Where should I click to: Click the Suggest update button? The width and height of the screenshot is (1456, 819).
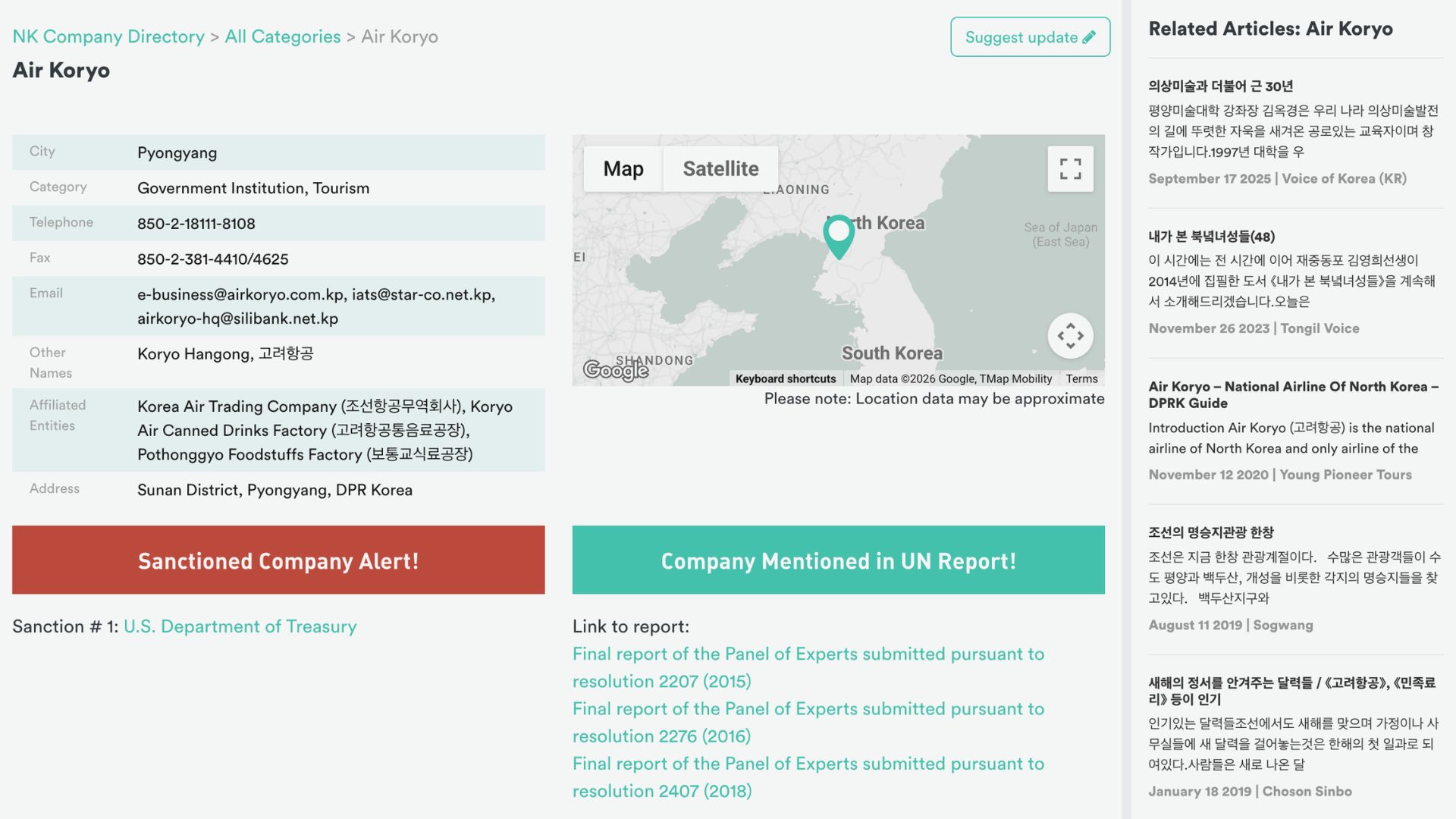(1030, 36)
